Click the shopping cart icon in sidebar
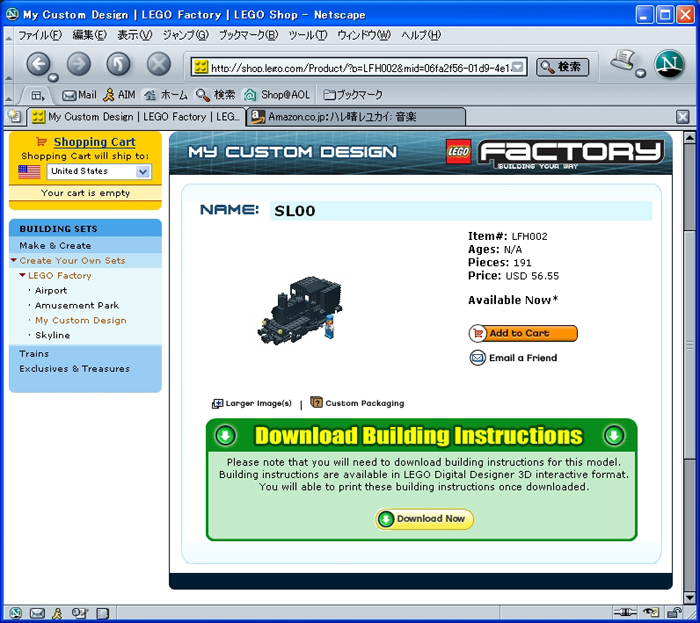Screen dimensions: 700x623 [x=42, y=142]
